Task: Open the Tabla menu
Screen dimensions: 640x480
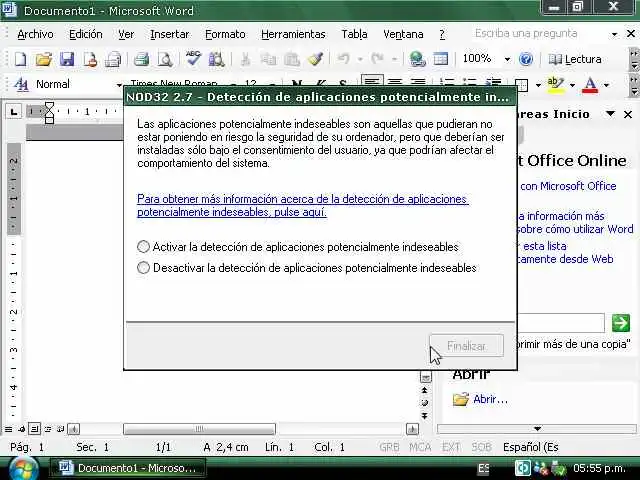Action: pos(354,34)
